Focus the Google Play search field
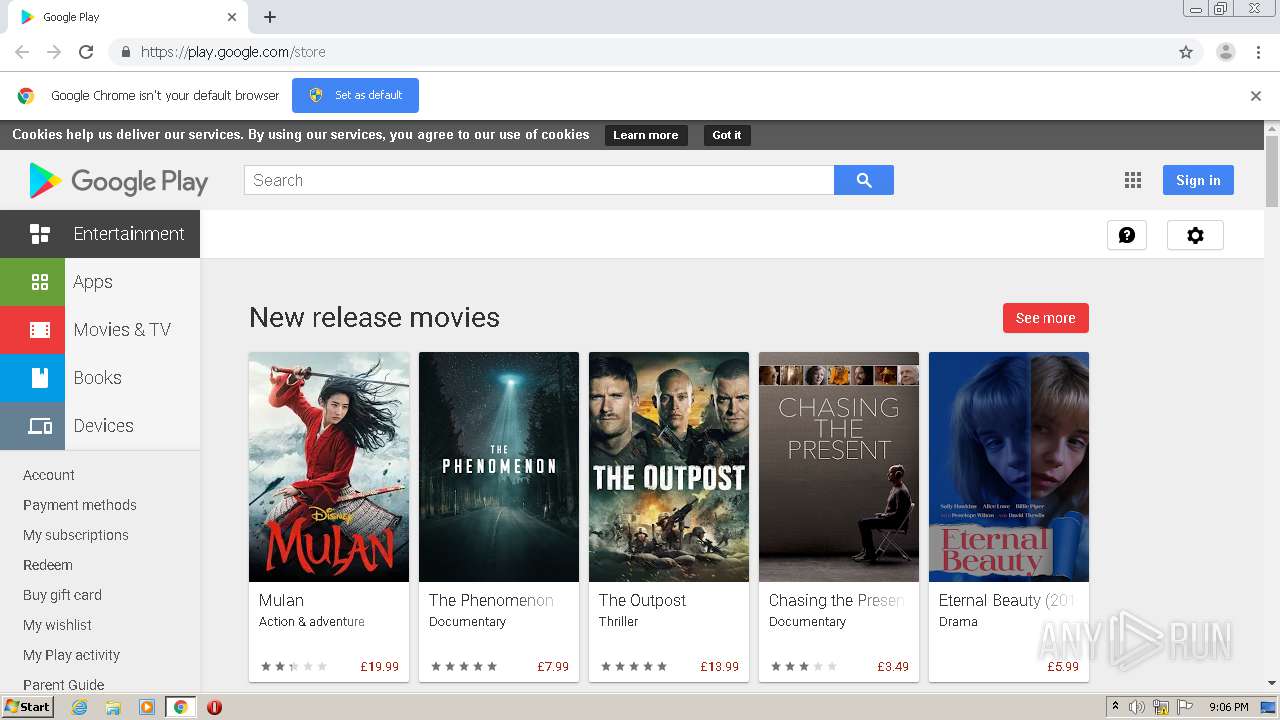This screenshot has height=720, width=1280. pos(539,180)
